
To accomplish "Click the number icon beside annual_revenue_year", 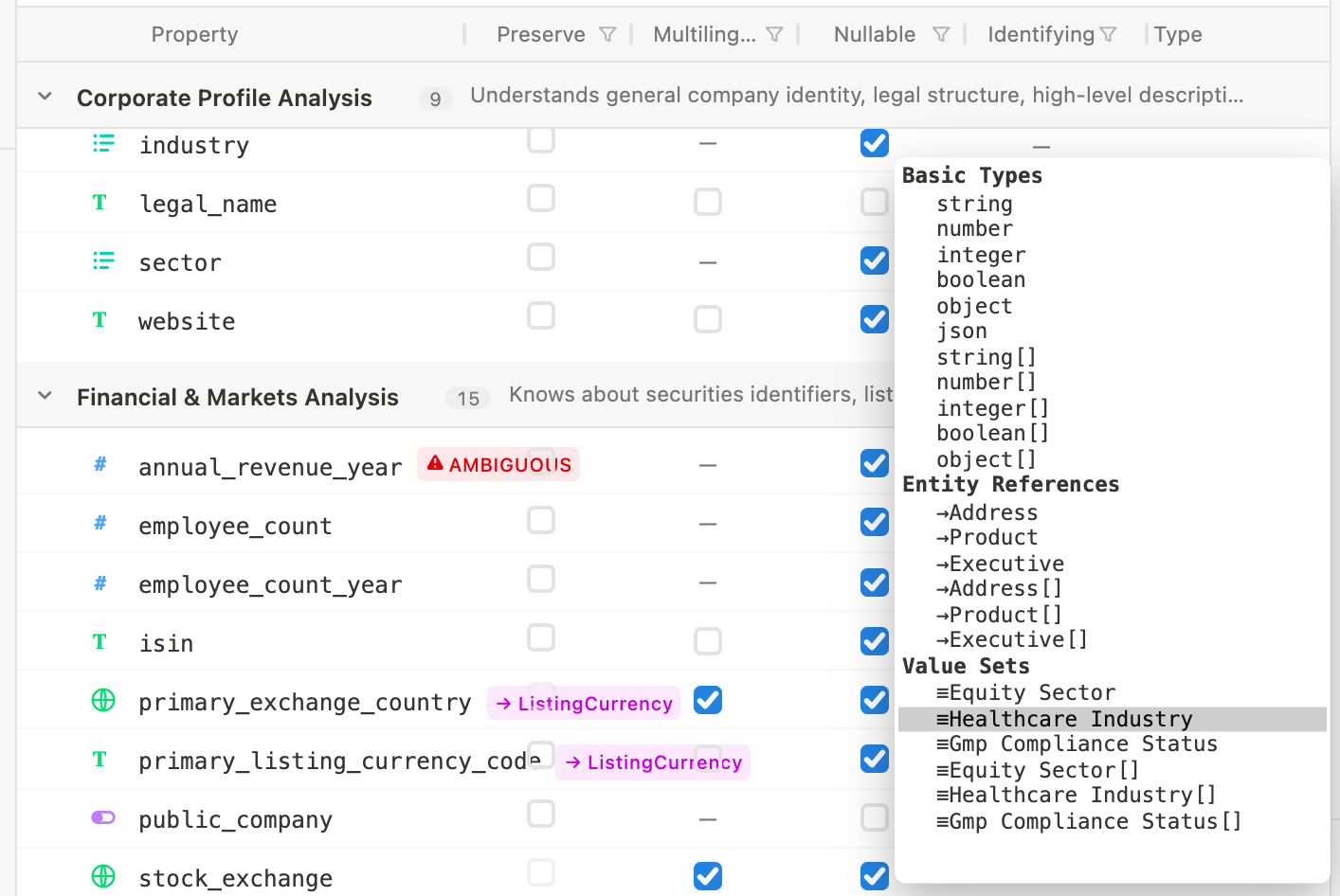I will point(100,464).
